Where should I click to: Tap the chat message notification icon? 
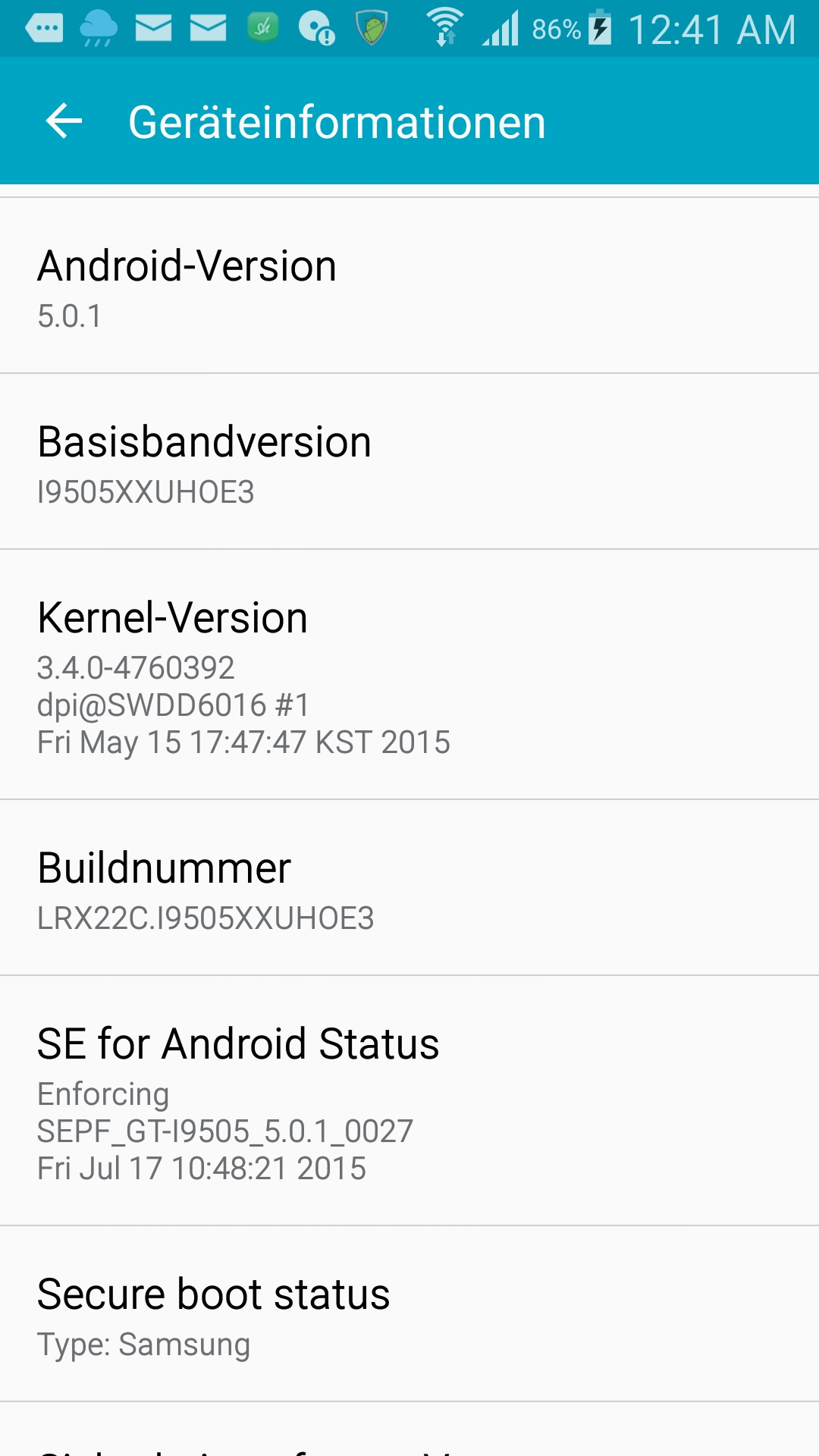(44, 29)
